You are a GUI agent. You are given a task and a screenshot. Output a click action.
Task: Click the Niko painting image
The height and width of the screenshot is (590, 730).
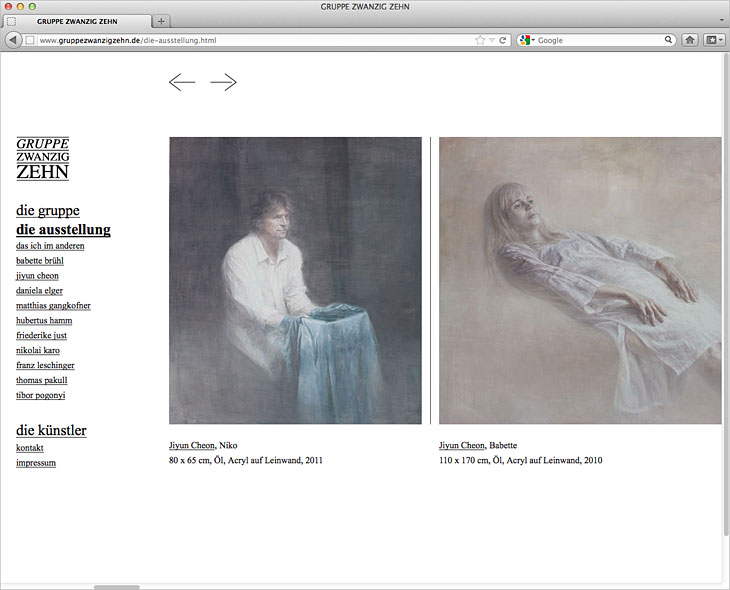click(x=295, y=280)
